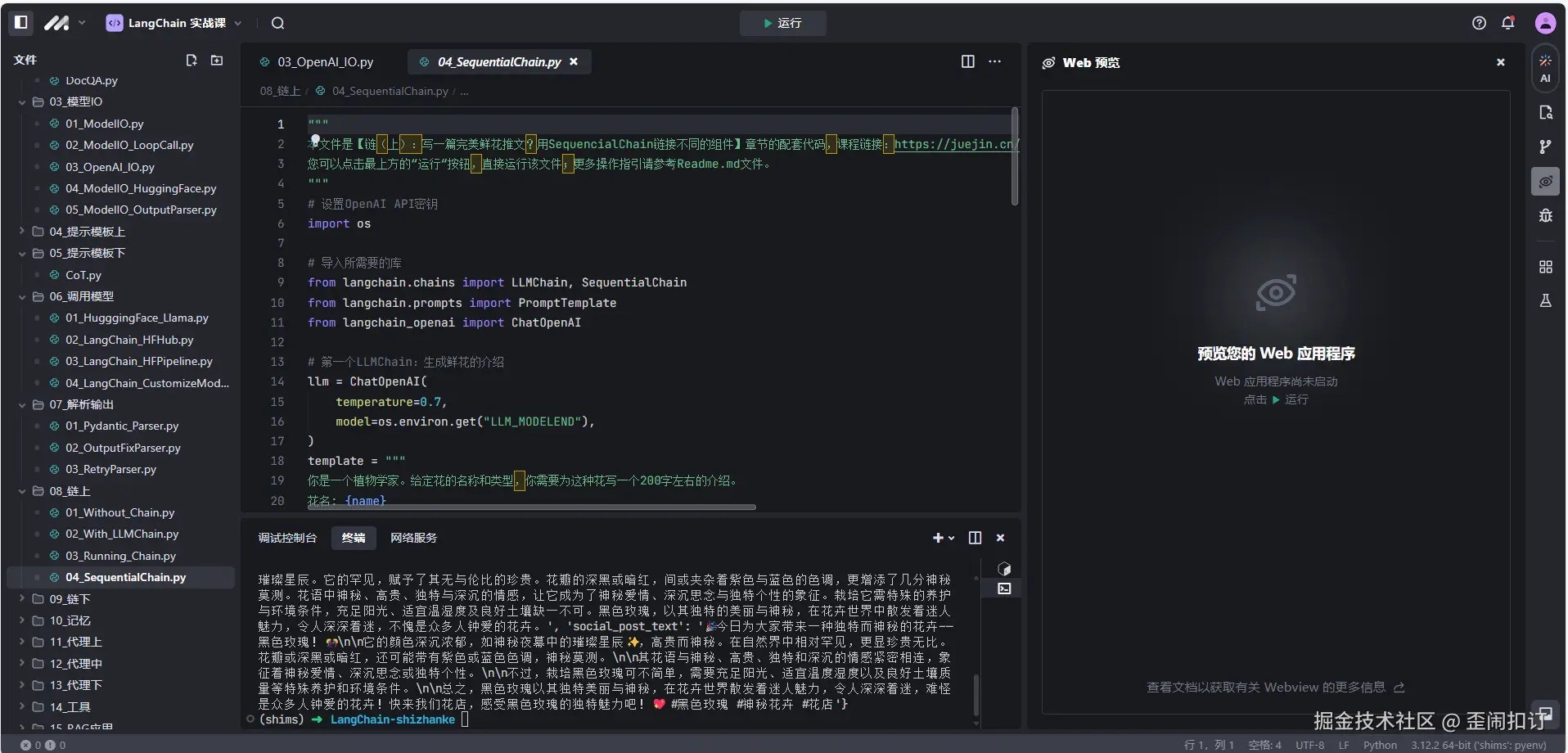Click the new folder icon in file panel
Image resolution: width=1568 pixels, height=753 pixels.
[217, 61]
